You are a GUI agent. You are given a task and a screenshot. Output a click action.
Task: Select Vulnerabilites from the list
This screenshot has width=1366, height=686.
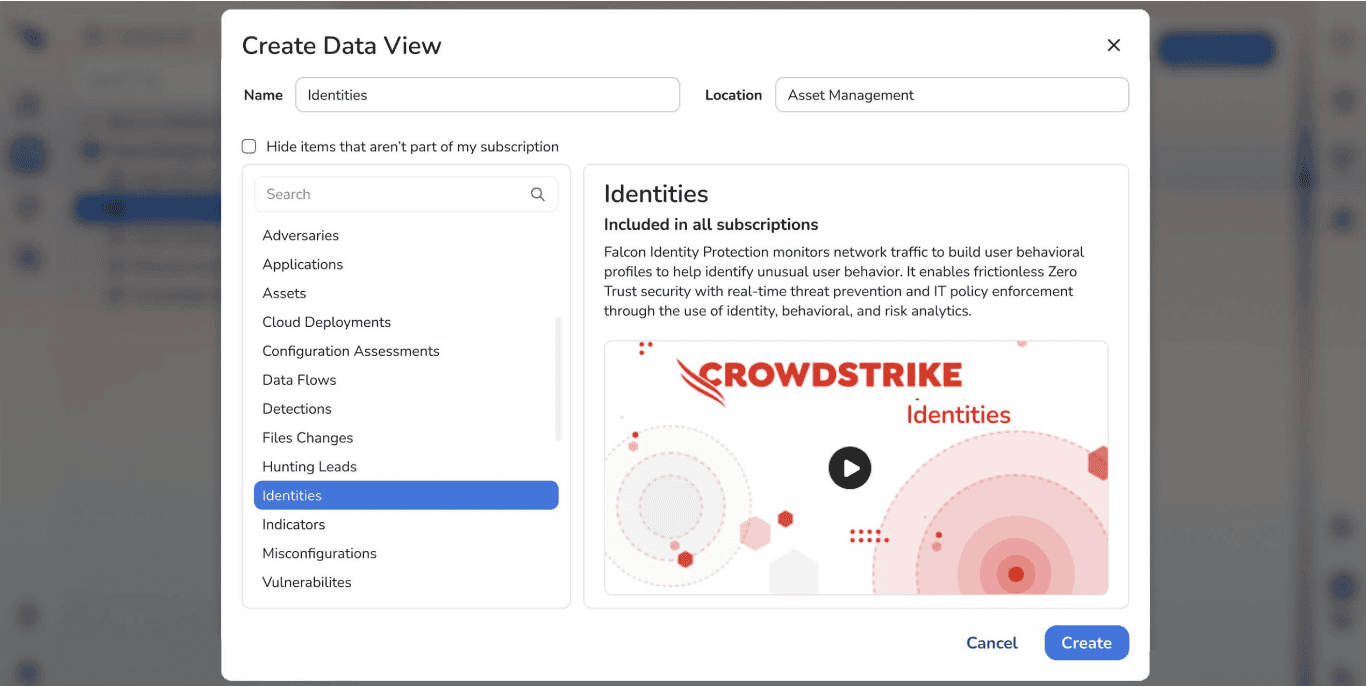coord(406,583)
